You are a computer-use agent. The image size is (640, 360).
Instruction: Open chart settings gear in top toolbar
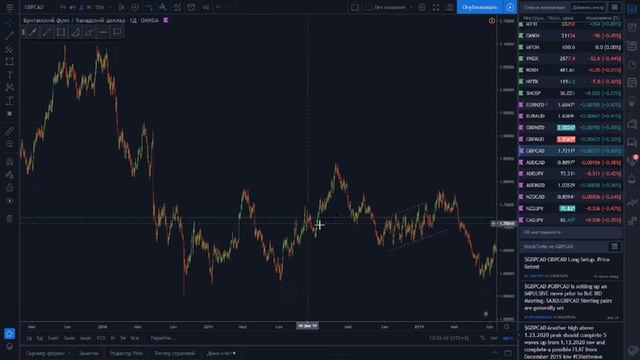422,7
